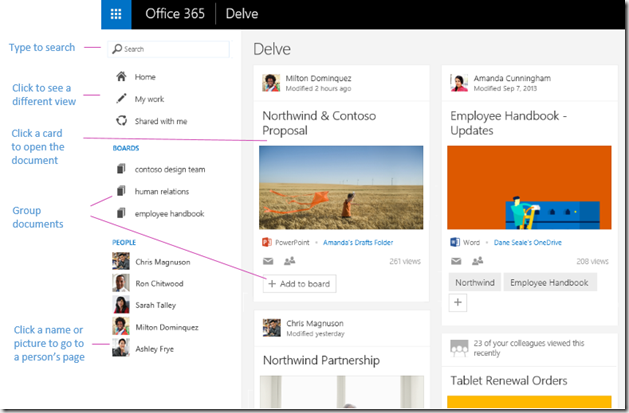The height and width of the screenshot is (413, 629).
Task: Click the employee handbook board icon
Action: tap(121, 213)
